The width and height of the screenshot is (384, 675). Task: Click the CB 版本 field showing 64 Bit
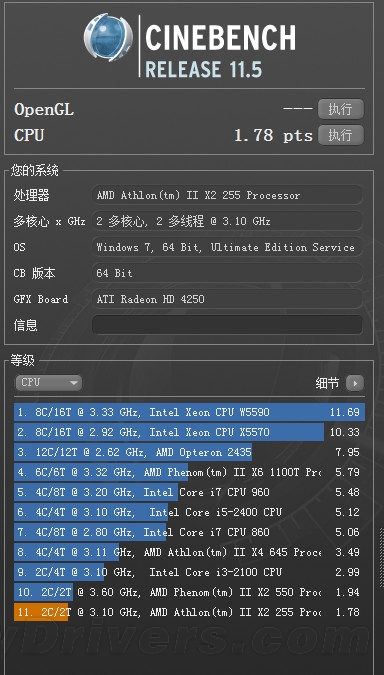point(227,273)
